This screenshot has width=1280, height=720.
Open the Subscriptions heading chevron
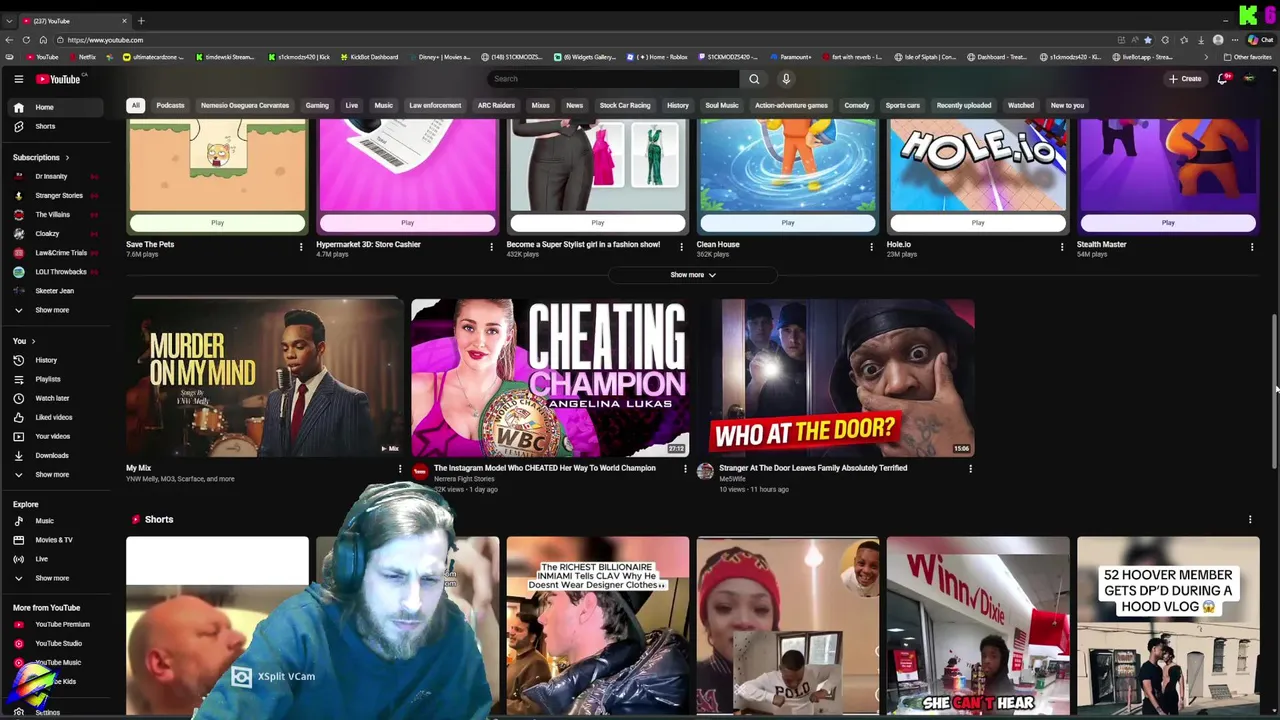(67, 158)
